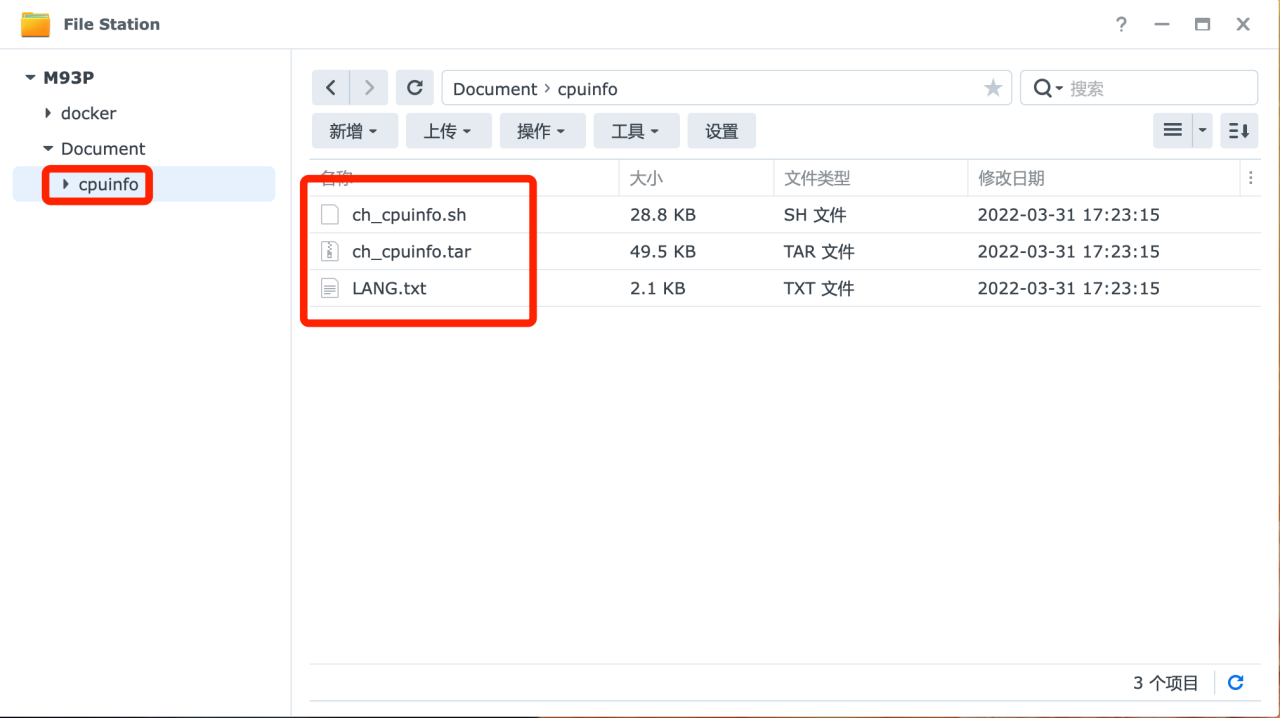
Task: Expand the view mode dropdown arrow
Action: coord(1203,130)
